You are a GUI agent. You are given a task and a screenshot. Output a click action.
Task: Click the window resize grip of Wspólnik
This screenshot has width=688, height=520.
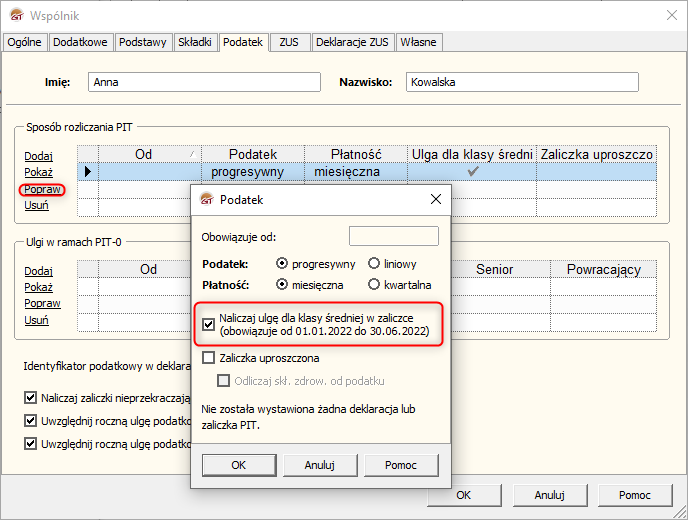pyautogui.click(x=680, y=512)
